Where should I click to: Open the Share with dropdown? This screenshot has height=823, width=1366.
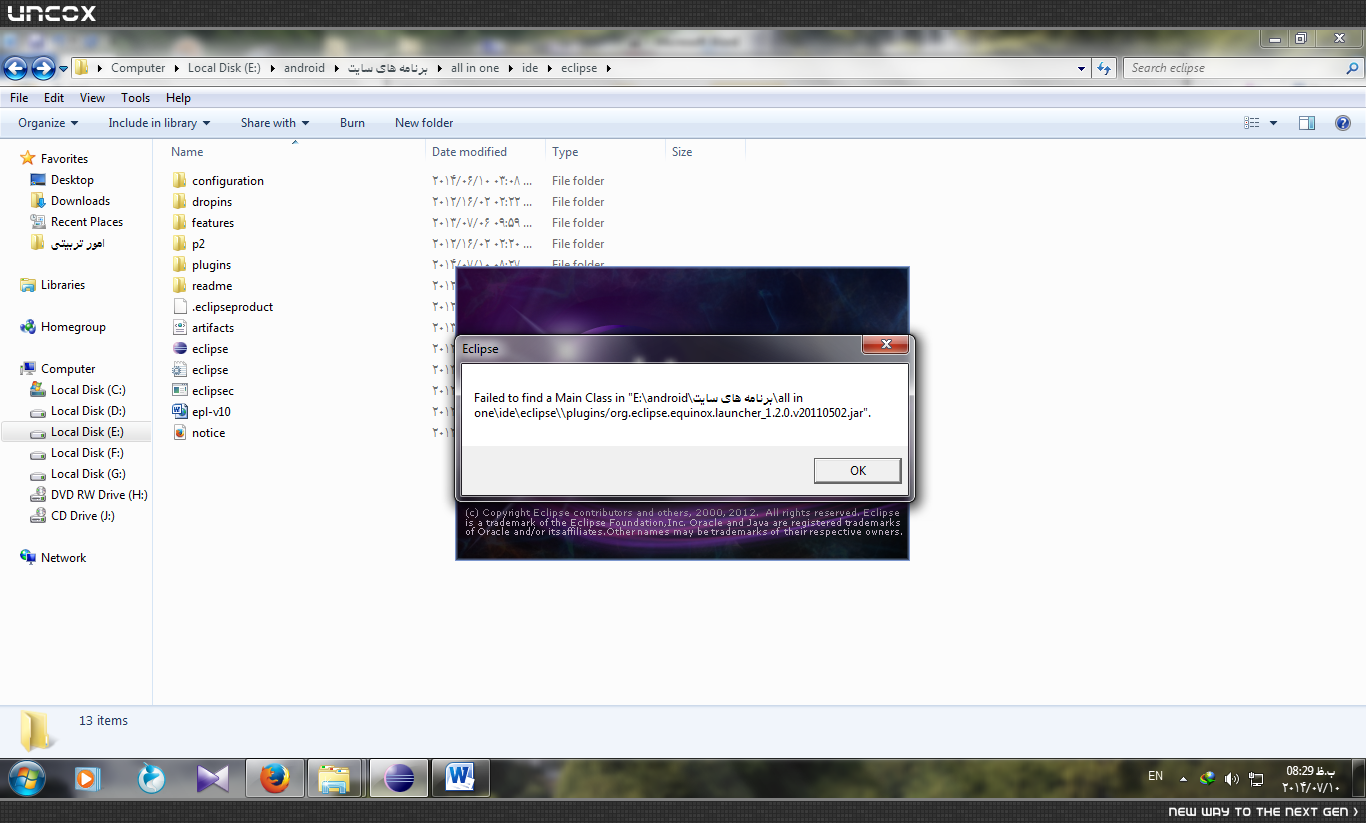[x=275, y=123]
